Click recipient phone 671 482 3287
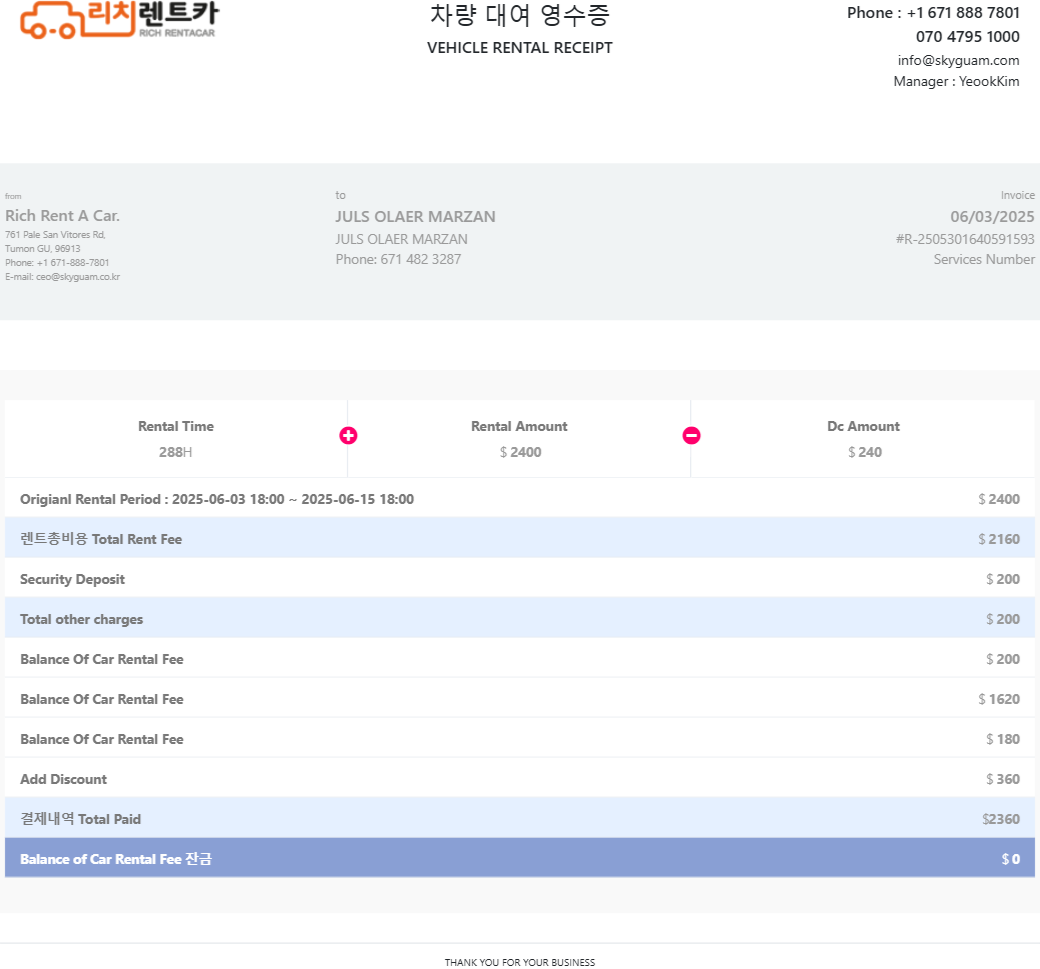 click(x=421, y=259)
